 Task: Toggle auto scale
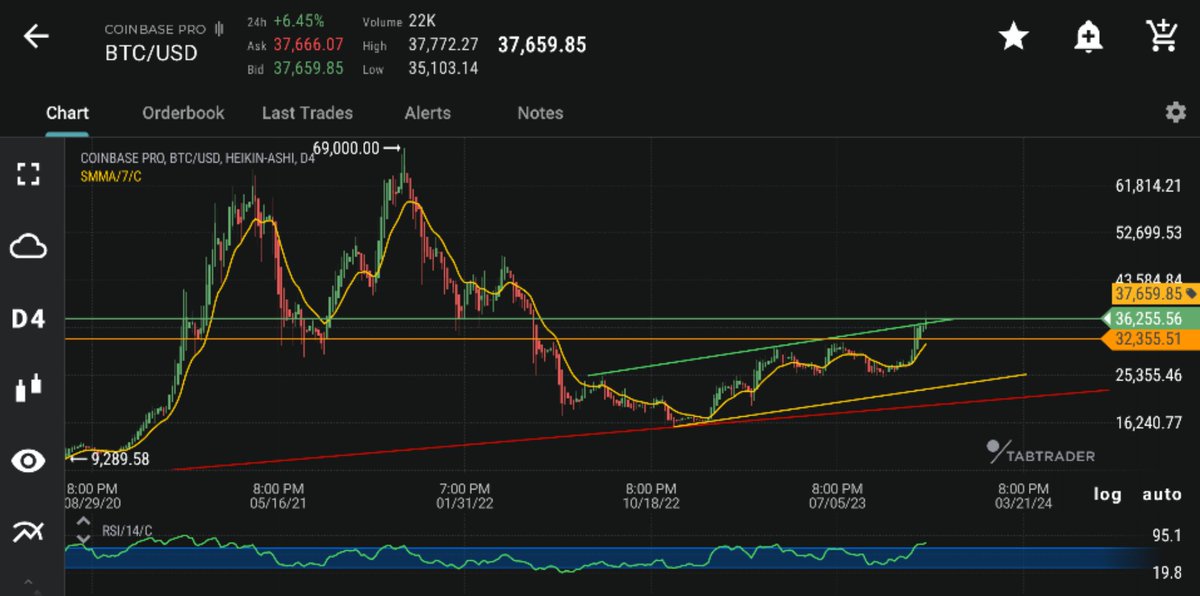click(x=1161, y=494)
